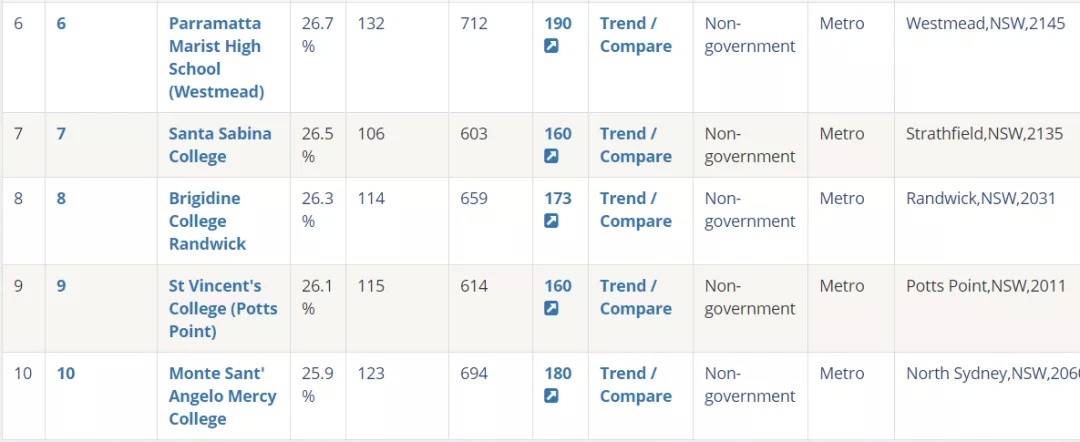Click the 173 entries number link
The image size is (1080, 442).
(x=558, y=198)
